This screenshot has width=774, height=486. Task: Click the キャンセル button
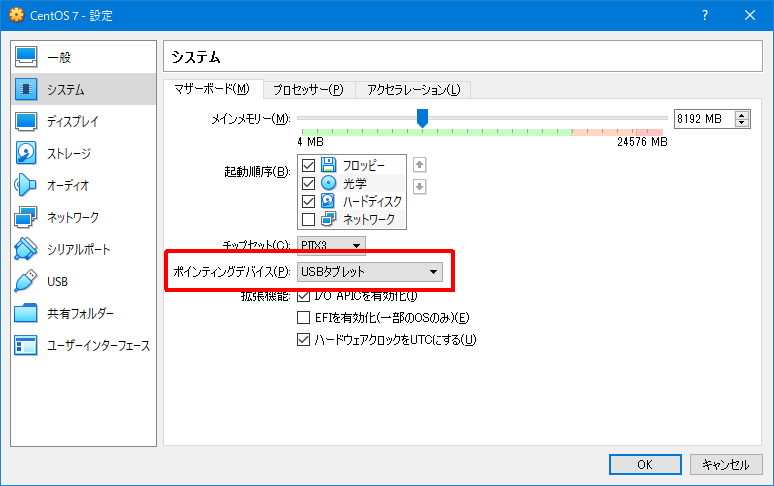(726, 464)
